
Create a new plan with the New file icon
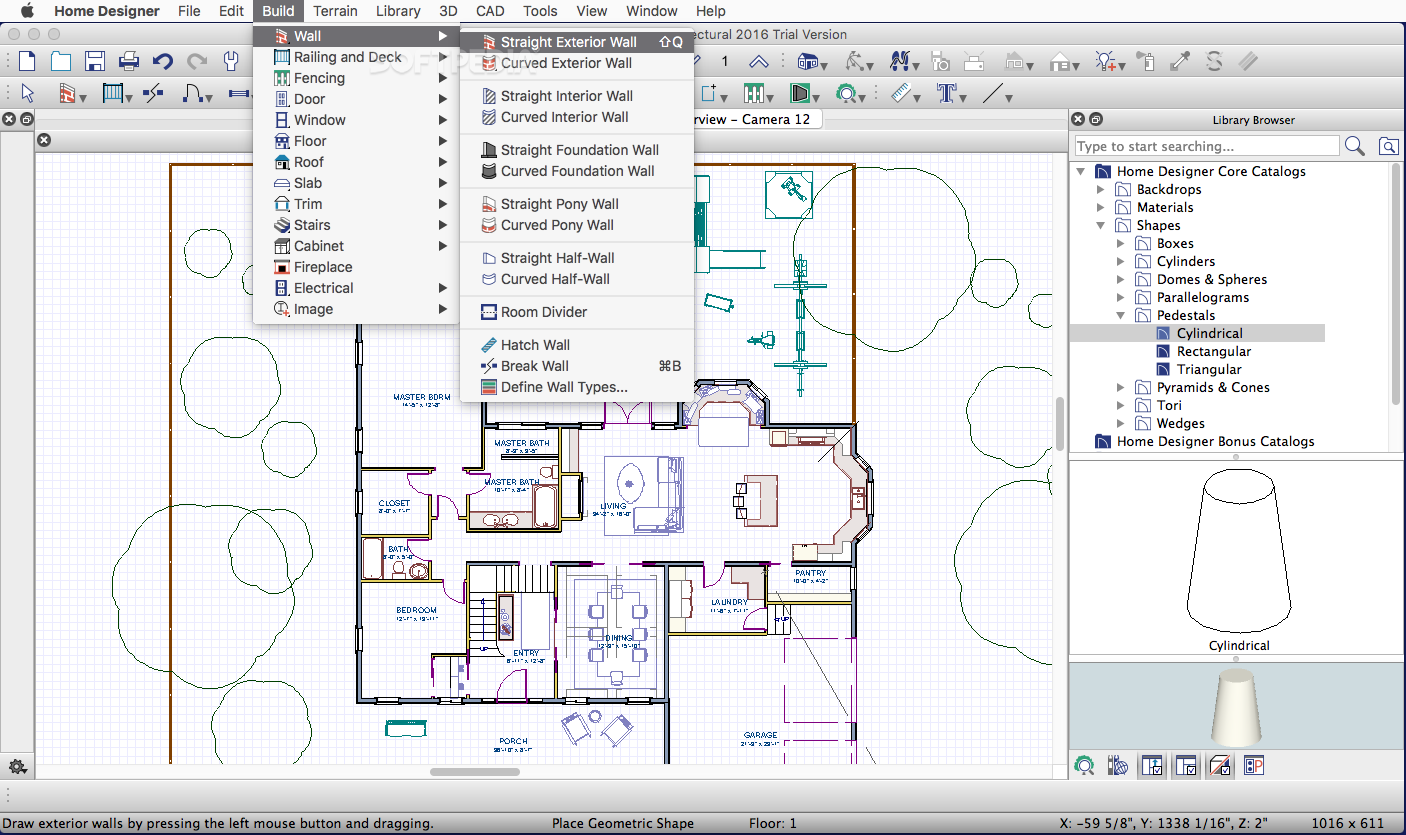pos(27,61)
